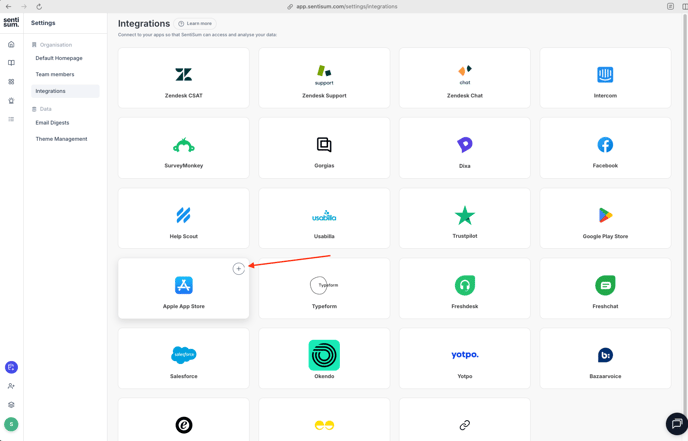Image resolution: width=688 pixels, height=441 pixels.
Task: Open the chat widget bubble
Action: [x=677, y=423]
